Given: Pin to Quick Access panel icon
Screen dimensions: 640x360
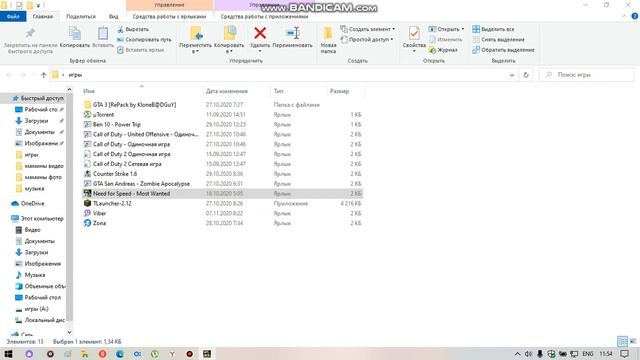Looking at the screenshot, I should (30, 33).
